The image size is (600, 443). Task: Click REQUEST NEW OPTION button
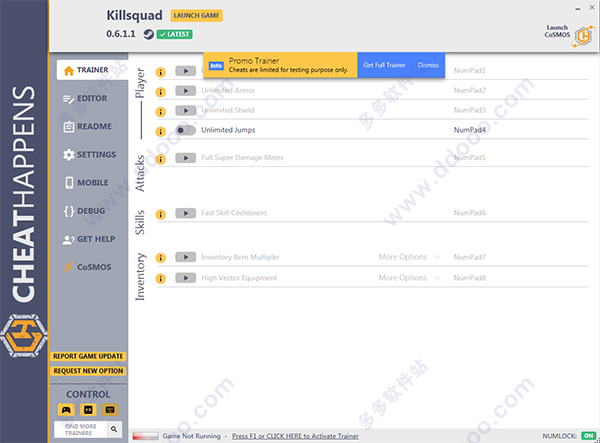[x=88, y=371]
